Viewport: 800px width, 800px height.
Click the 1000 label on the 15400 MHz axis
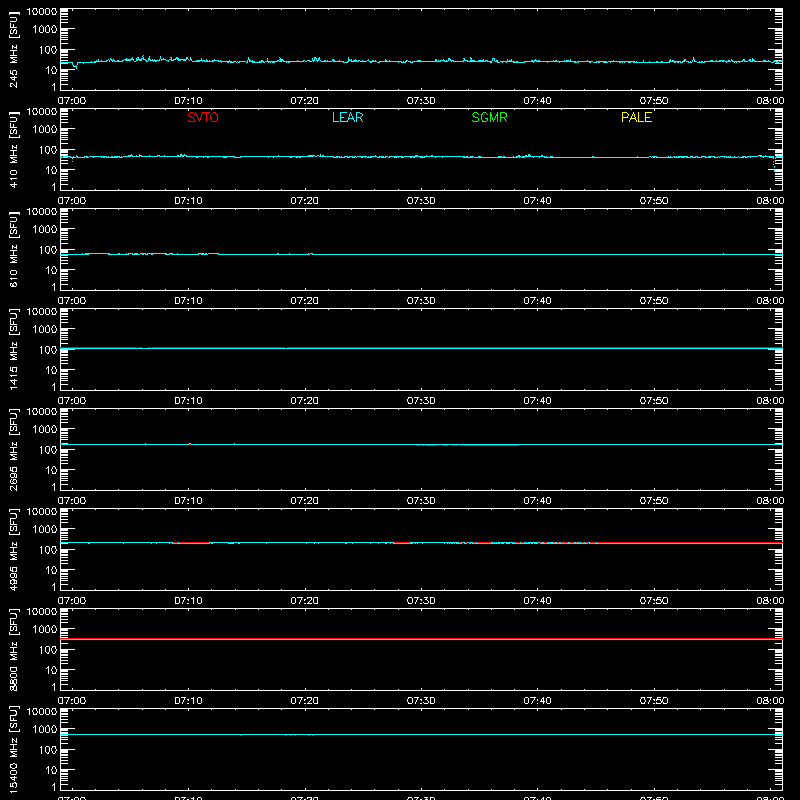45,730
